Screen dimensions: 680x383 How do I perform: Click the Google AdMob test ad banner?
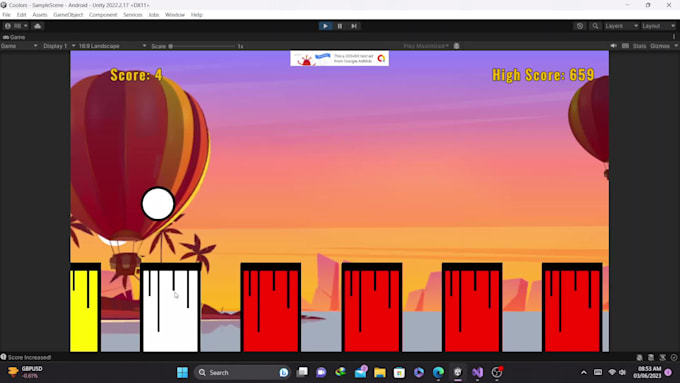coord(340,59)
